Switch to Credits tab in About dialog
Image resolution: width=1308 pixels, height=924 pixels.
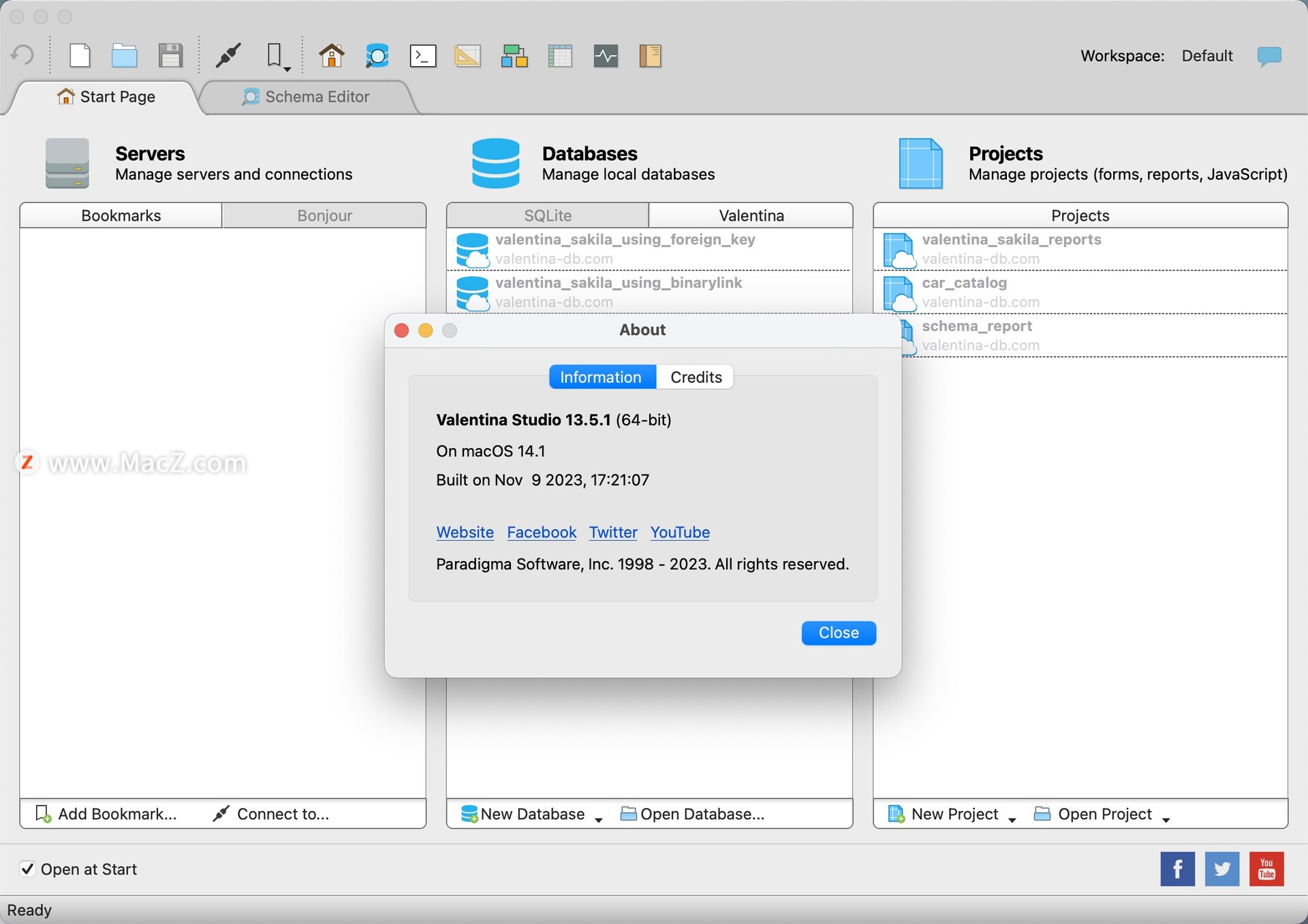tap(696, 377)
